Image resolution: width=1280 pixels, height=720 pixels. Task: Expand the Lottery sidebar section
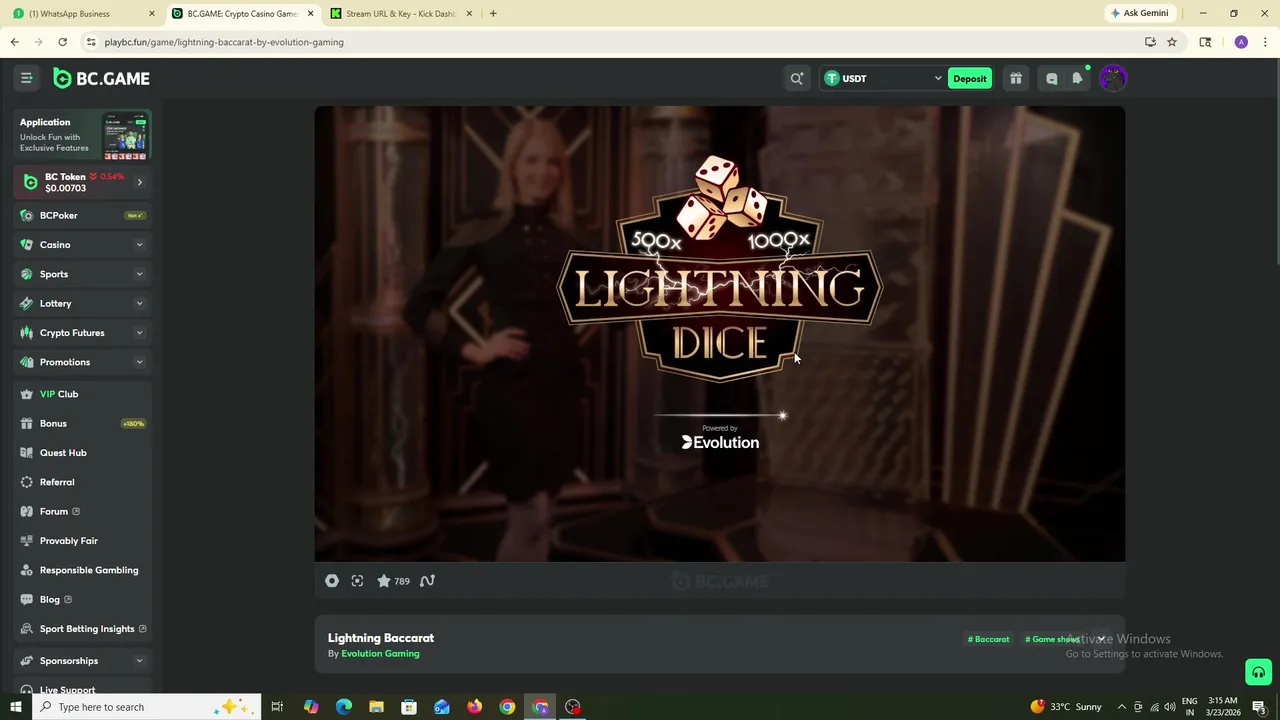139,303
